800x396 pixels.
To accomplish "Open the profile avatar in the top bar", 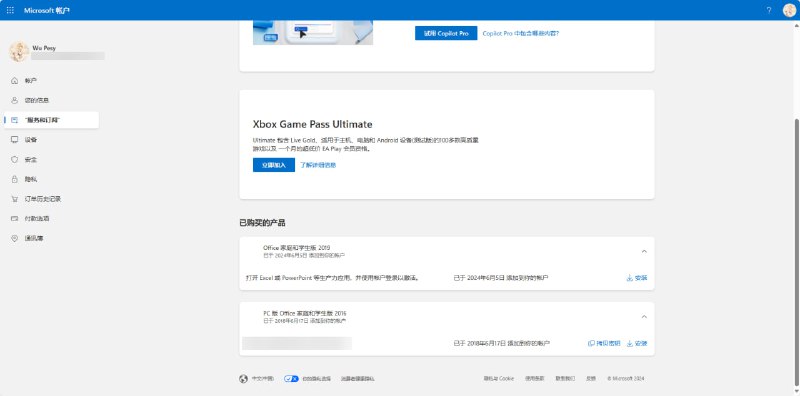I will (789, 10).
